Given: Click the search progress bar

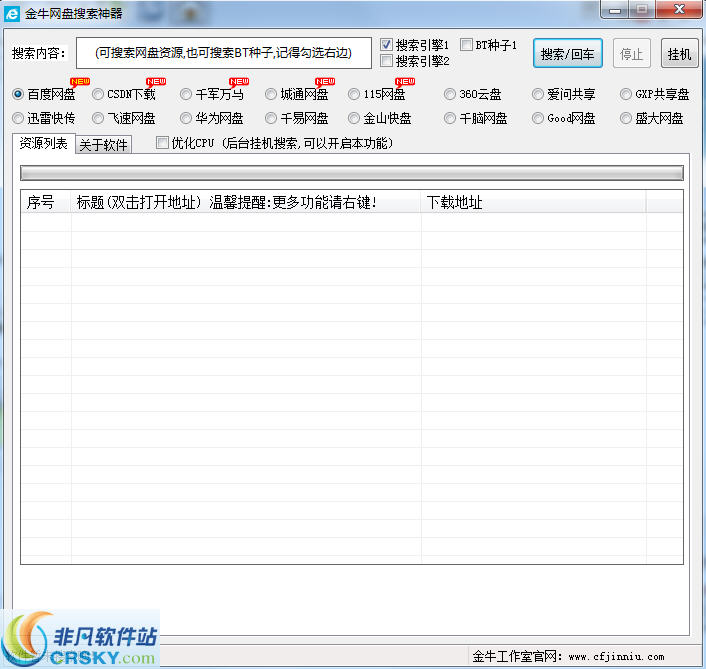Looking at the screenshot, I should [x=352, y=173].
